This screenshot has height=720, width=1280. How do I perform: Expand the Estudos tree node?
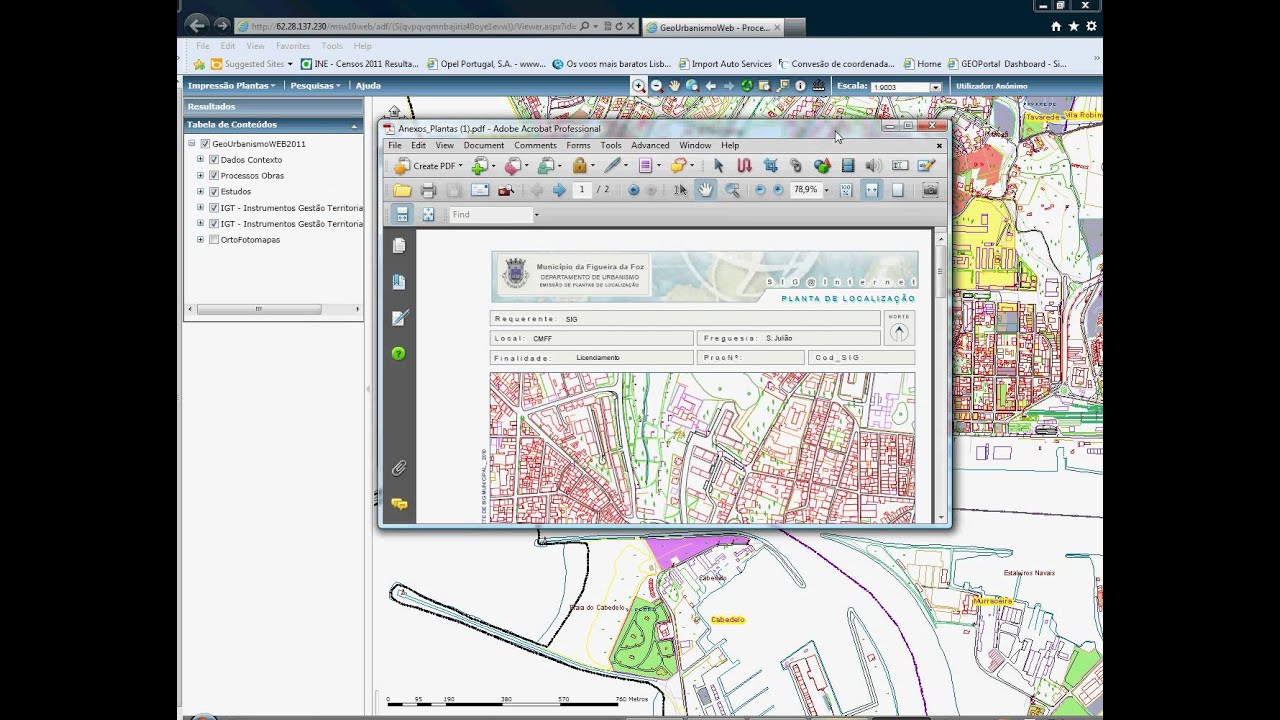(x=200, y=192)
